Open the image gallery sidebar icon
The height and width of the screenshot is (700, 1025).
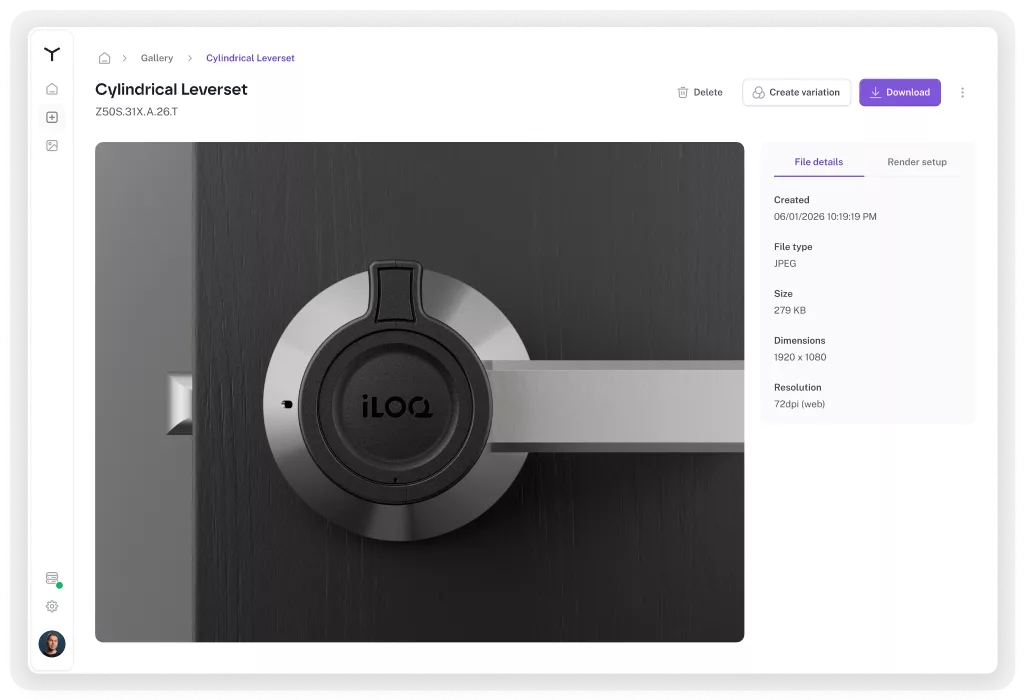[52, 145]
